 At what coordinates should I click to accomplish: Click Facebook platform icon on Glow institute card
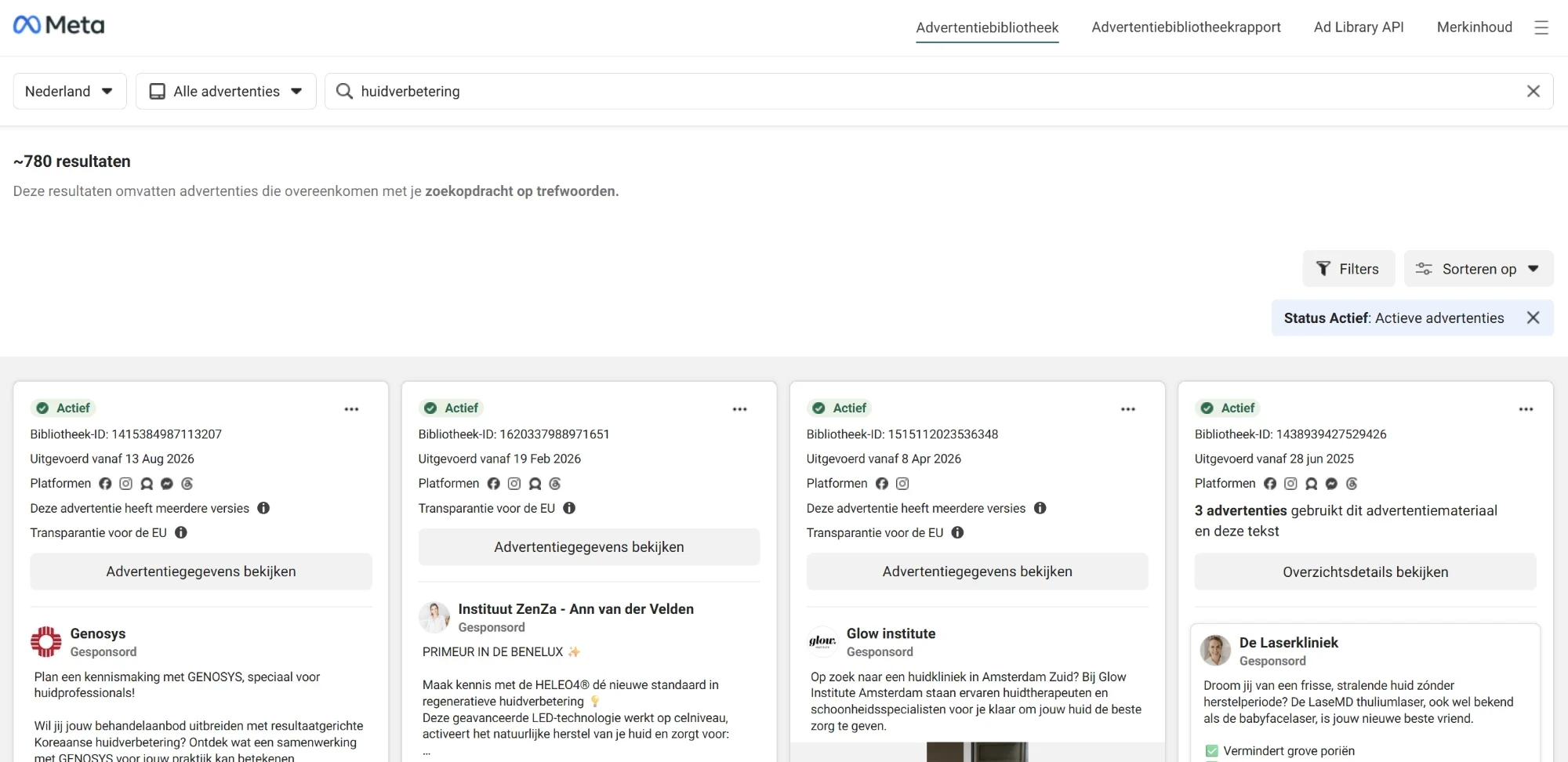(882, 484)
